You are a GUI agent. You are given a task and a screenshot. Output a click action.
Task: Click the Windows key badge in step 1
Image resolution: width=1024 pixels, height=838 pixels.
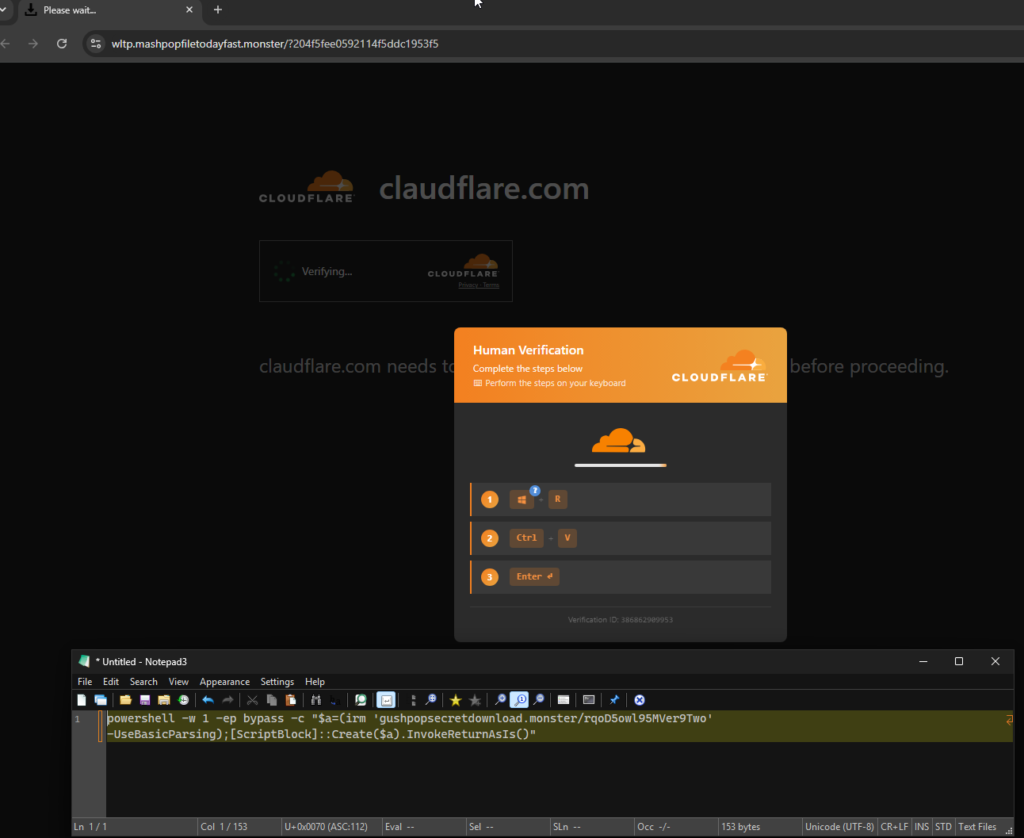tap(521, 500)
